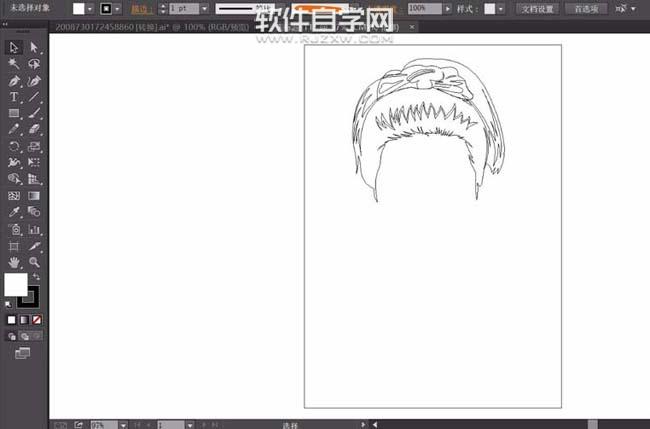Click status bar share icon
Image resolution: width=650 pixels, height=429 pixels.
click(79, 425)
